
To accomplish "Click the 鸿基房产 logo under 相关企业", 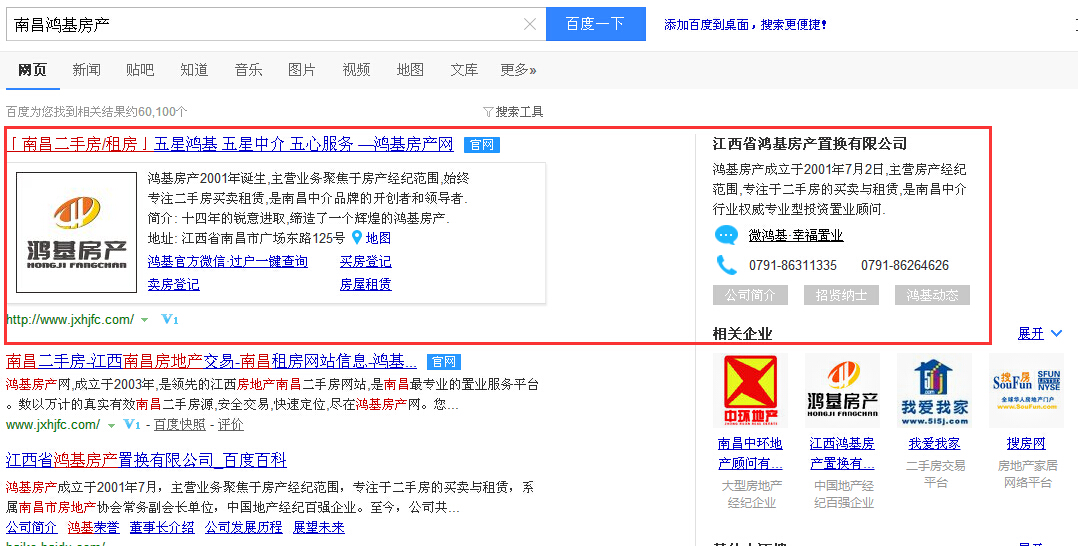I will (x=842, y=390).
